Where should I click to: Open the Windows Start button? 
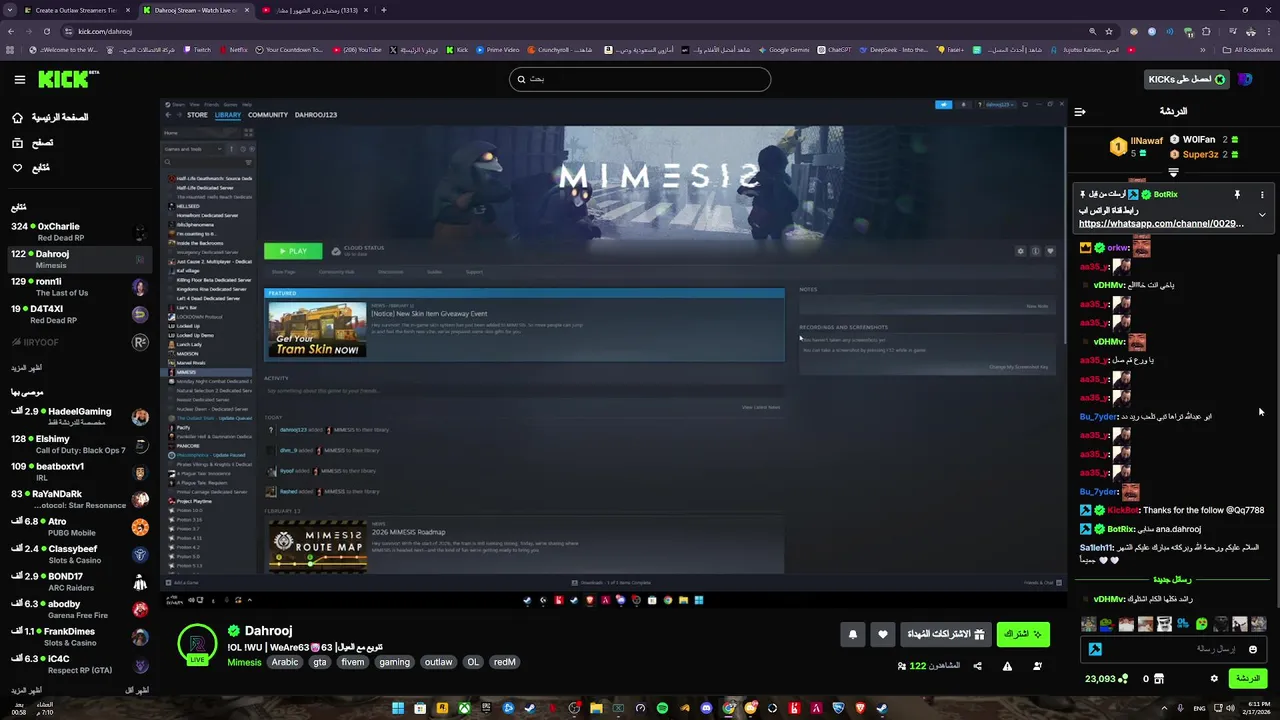[398, 709]
